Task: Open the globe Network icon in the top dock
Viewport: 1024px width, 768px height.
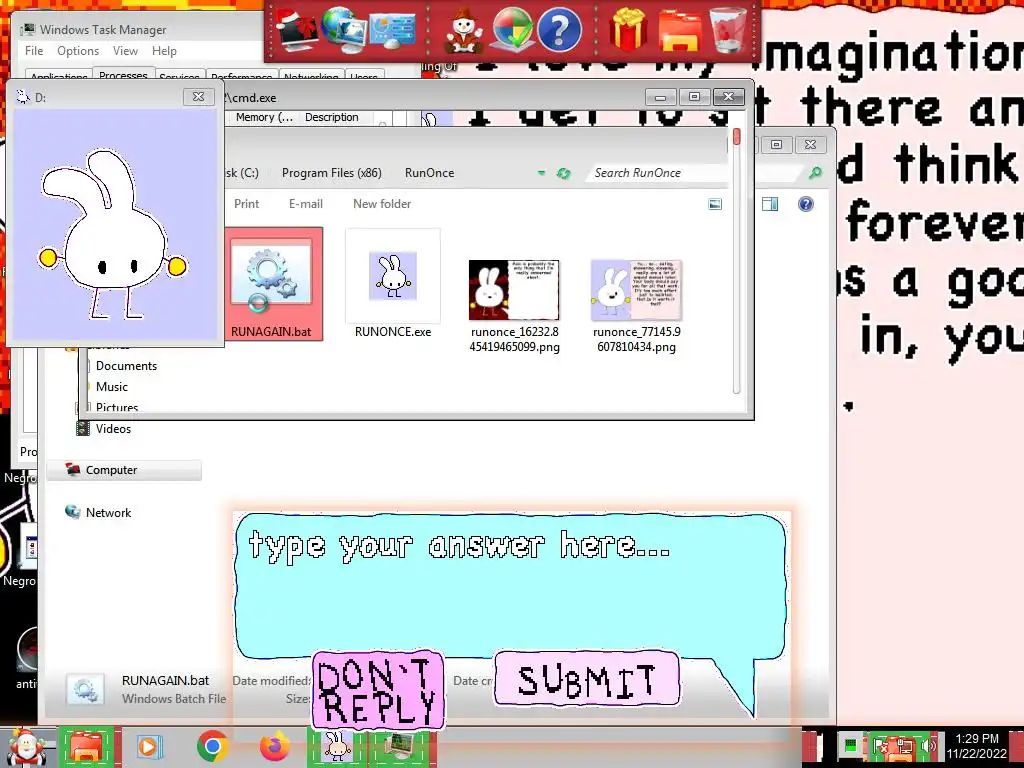Action: click(344, 29)
